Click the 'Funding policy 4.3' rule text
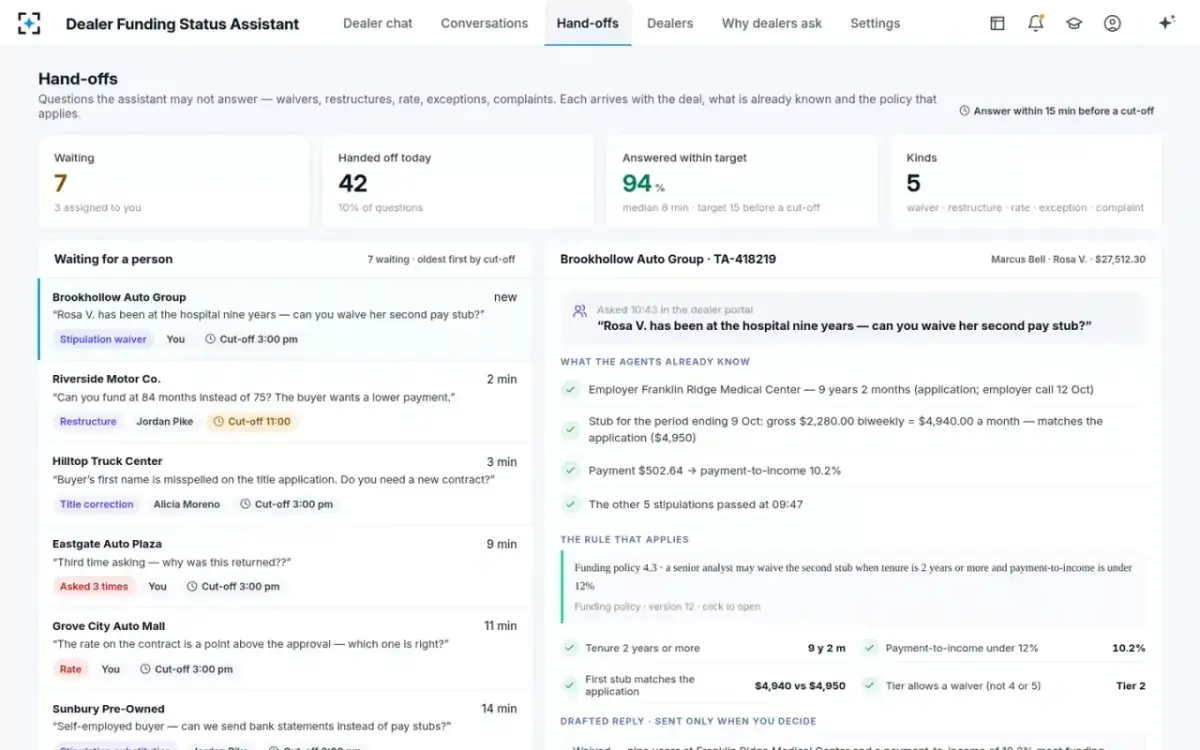 (x=853, y=577)
